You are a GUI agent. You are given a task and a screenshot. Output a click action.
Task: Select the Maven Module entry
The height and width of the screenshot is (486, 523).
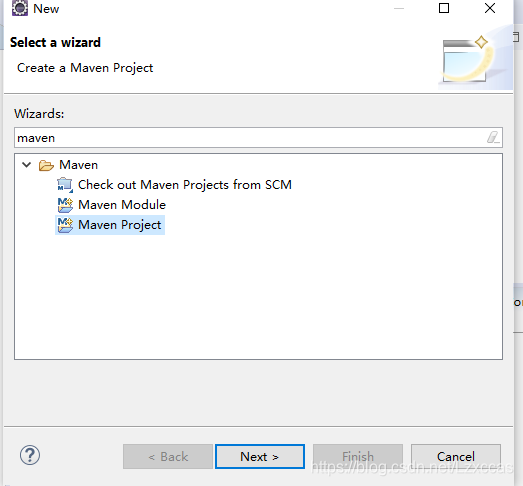[x=122, y=205]
